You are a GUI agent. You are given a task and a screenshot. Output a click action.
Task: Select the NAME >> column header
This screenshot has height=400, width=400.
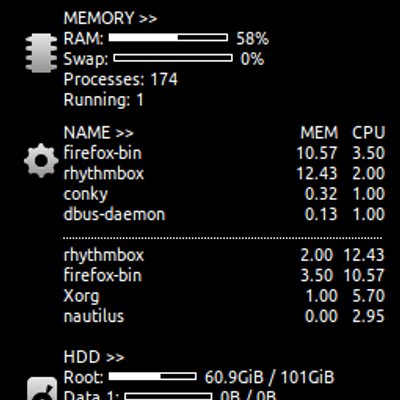coord(99,133)
